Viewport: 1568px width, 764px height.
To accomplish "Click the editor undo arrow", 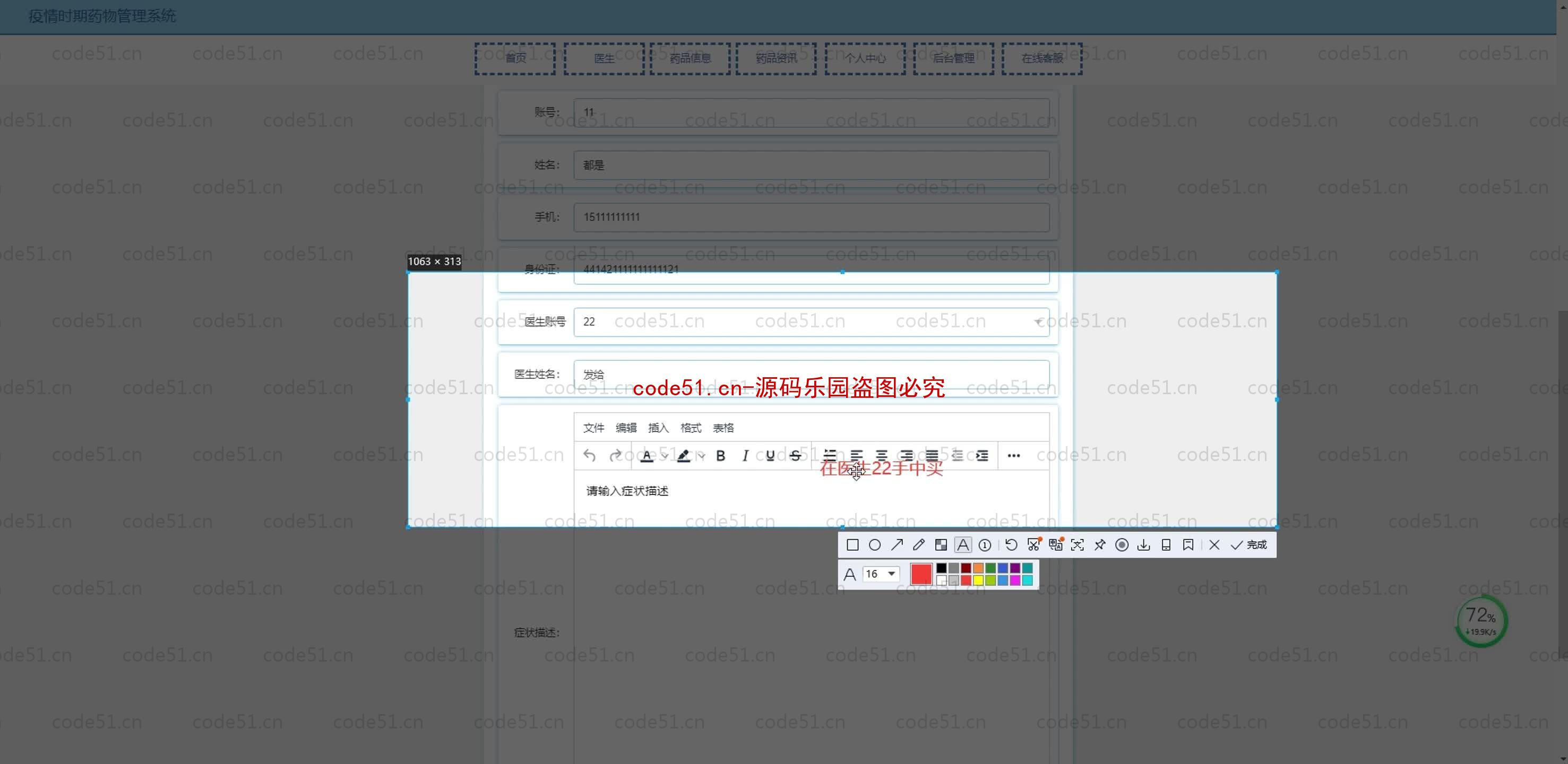I will click(x=589, y=456).
